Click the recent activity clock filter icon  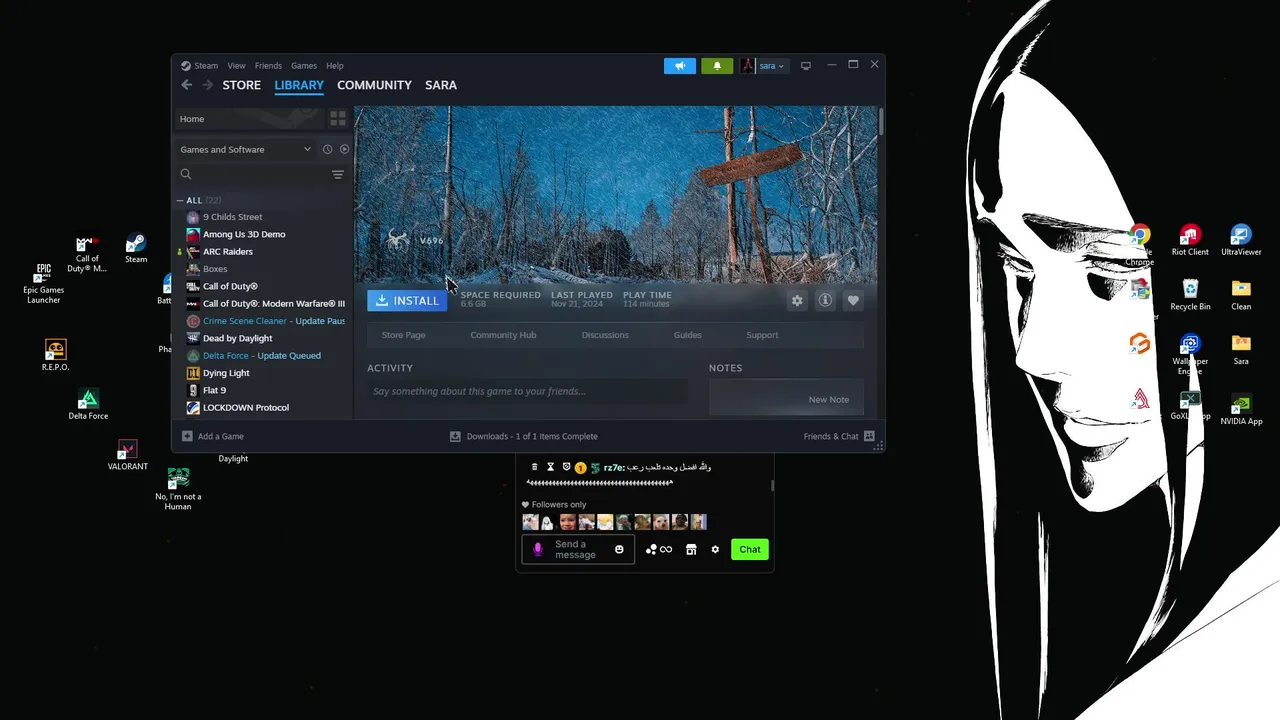(327, 149)
